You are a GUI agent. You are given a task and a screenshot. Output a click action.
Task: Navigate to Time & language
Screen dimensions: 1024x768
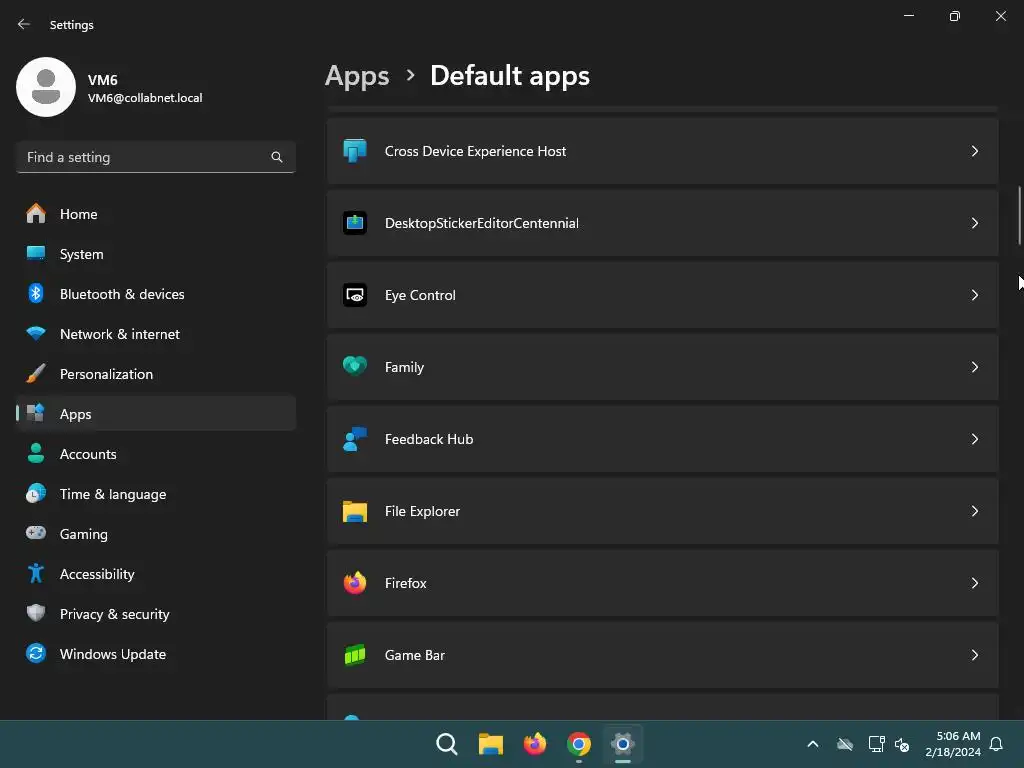click(x=156, y=494)
